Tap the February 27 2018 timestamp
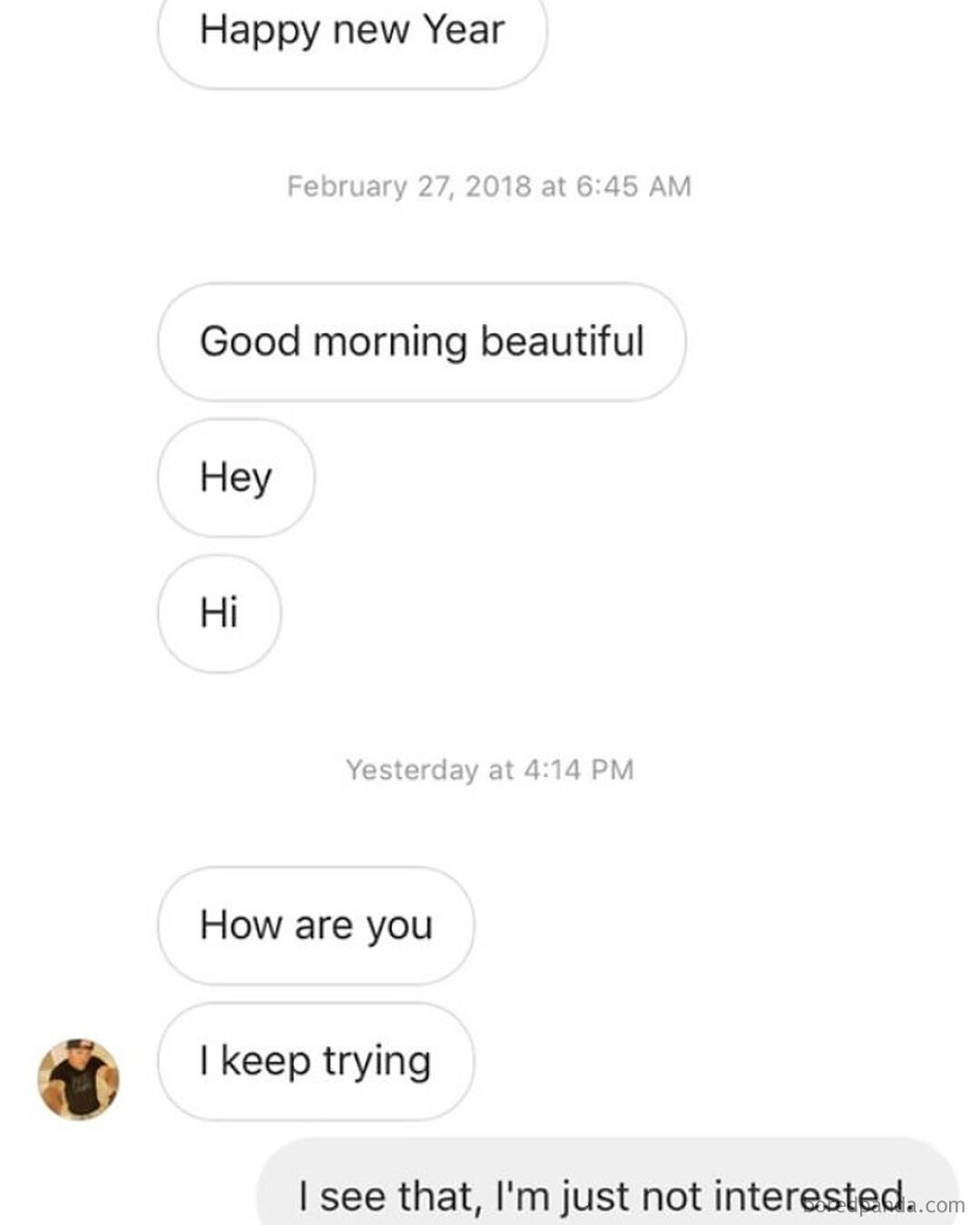This screenshot has width=980, height=1225. point(490,185)
